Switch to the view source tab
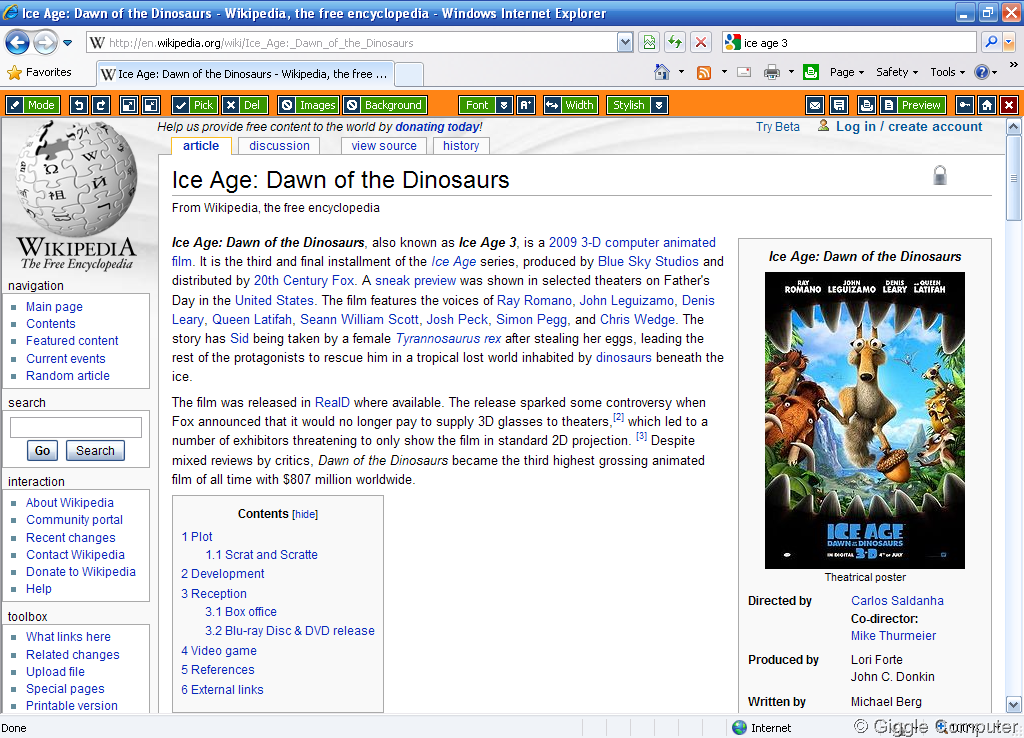Viewport: 1024px width, 738px height. coord(384,146)
